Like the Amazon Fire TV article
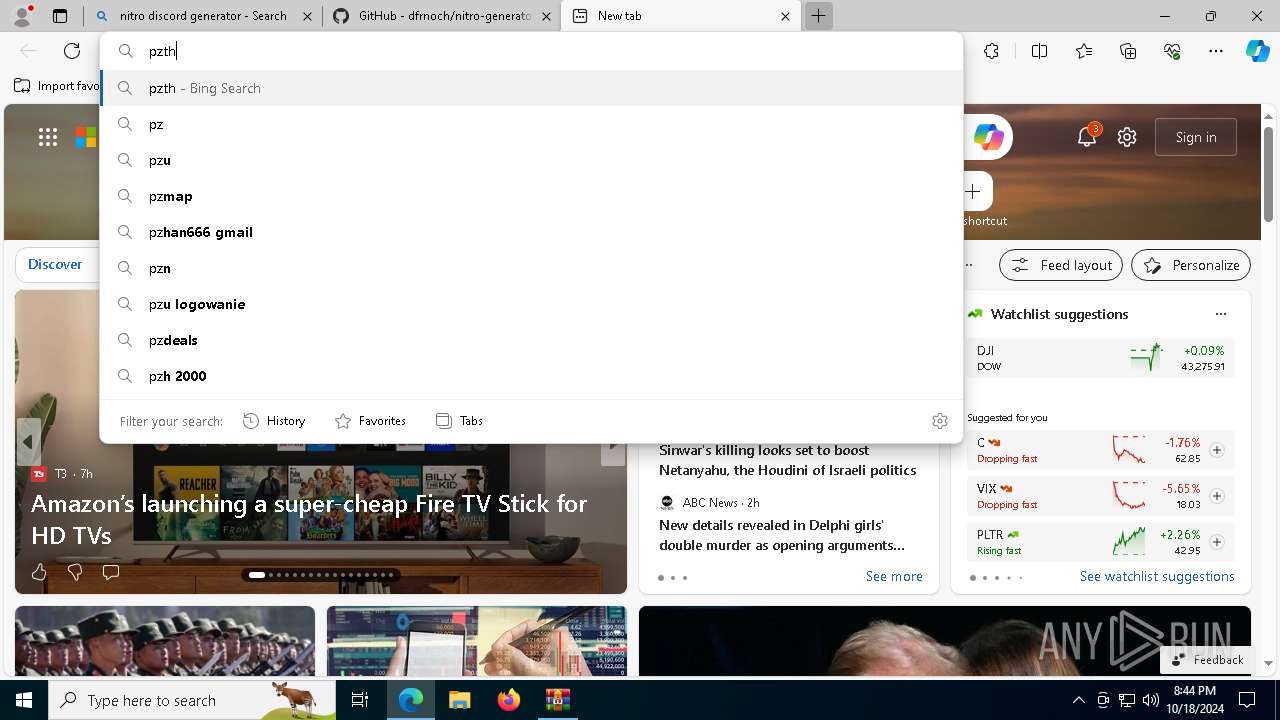Viewport: 1280px width, 720px height. click(39, 572)
